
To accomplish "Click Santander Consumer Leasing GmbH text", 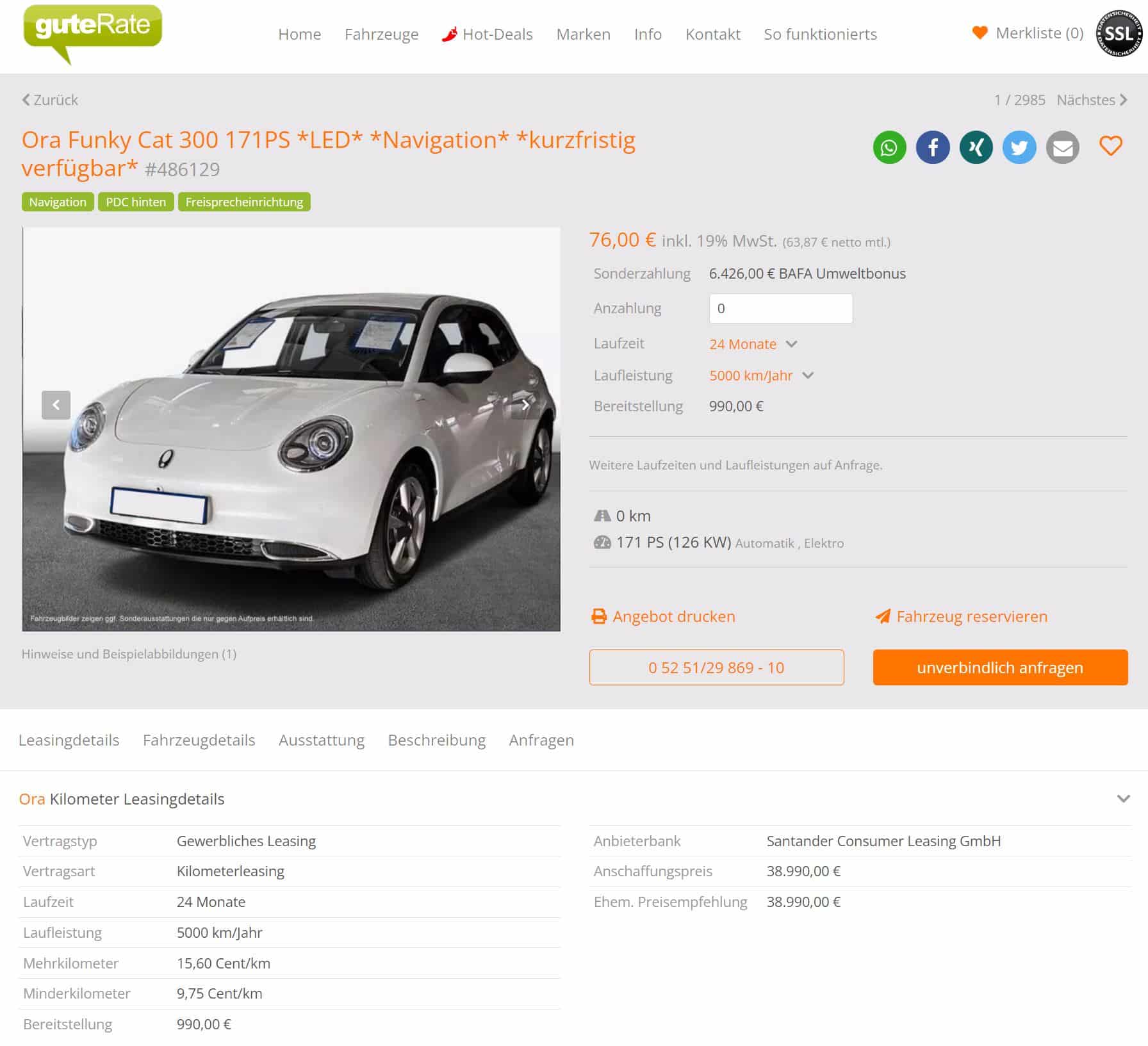I will 883,841.
